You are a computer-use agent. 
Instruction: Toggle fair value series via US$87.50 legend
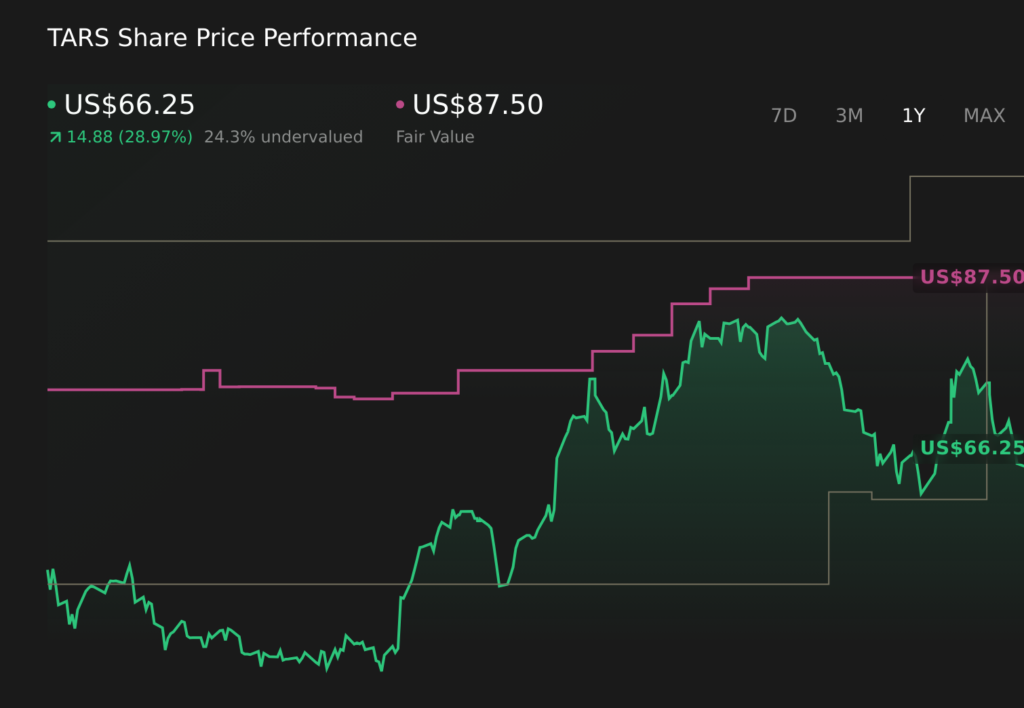(477, 104)
